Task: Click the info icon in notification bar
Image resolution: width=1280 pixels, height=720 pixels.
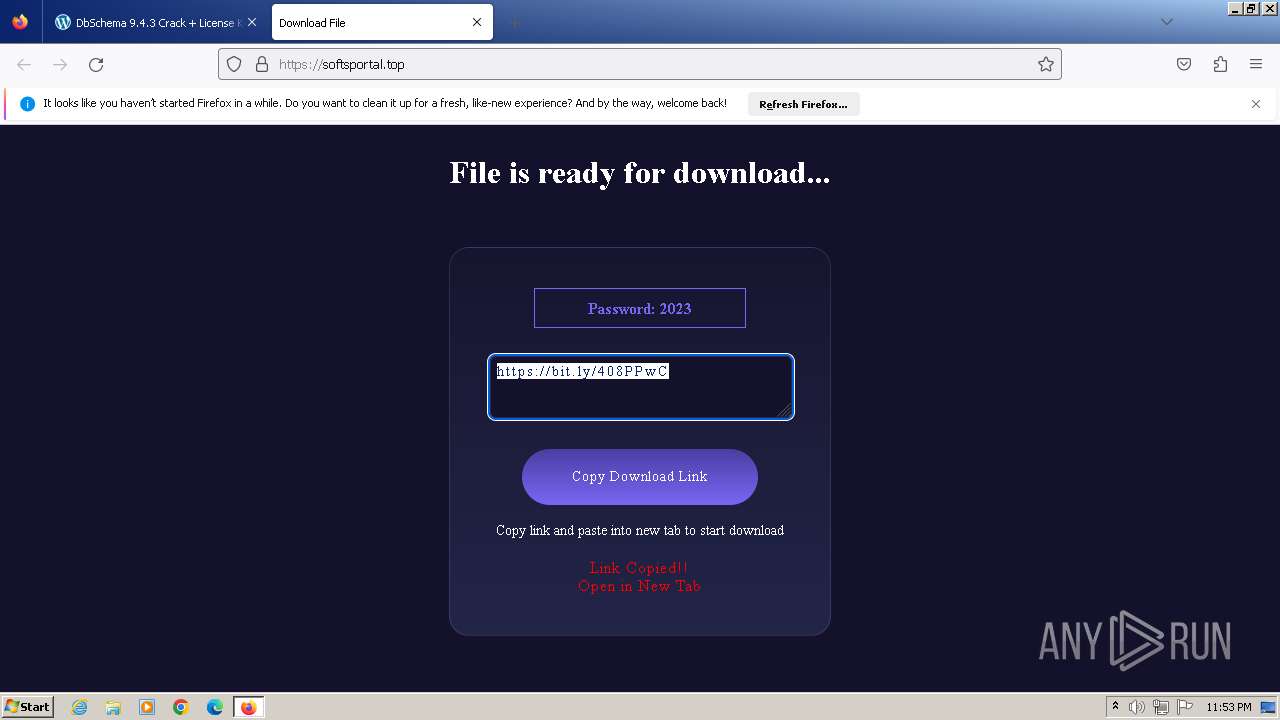Action: [x=27, y=104]
